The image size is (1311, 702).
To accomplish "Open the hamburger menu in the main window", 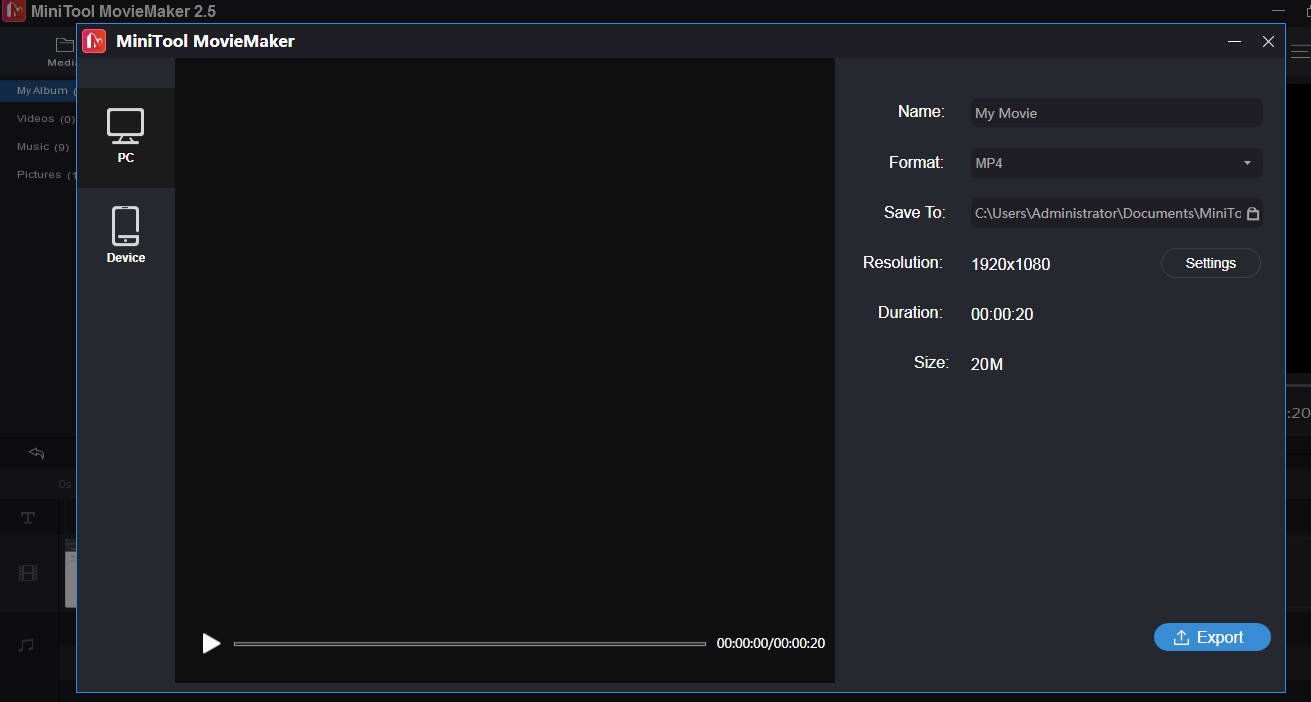I will [x=1300, y=51].
